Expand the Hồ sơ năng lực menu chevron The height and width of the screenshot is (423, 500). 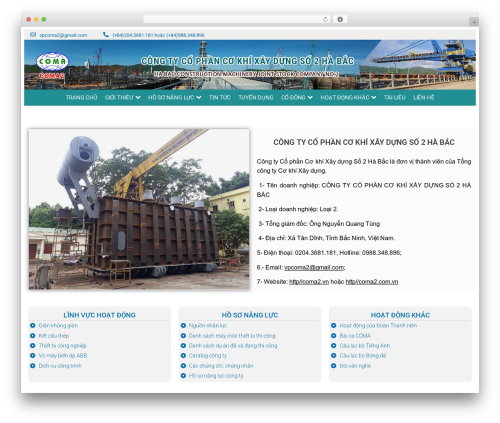click(199, 97)
